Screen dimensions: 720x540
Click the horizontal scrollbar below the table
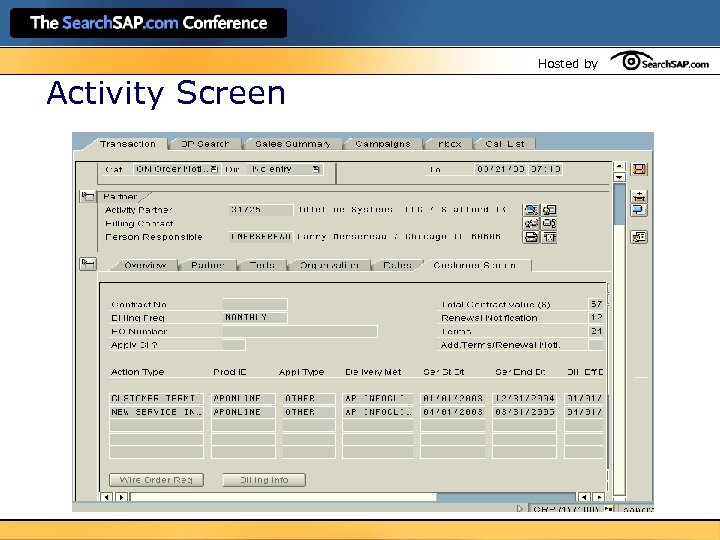click(350, 496)
